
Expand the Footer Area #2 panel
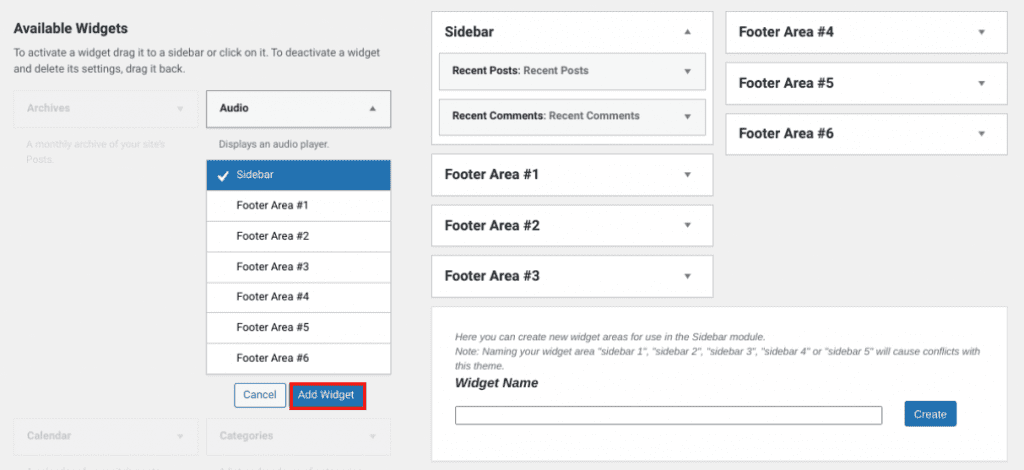(687, 226)
